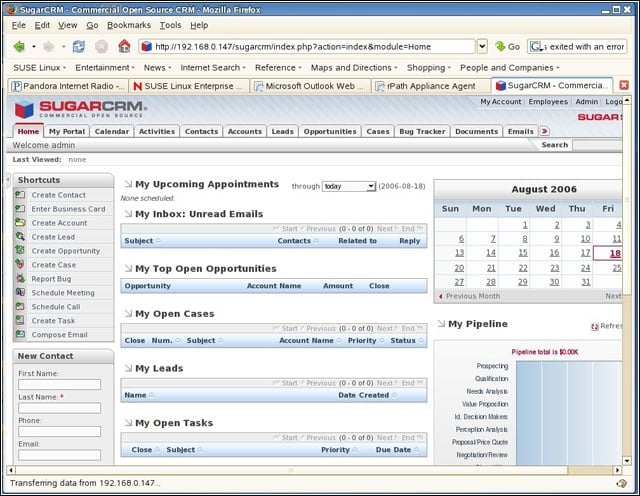Viewport: 640px width, 496px height.
Task: Click the horizontal scrollbar track
Action: (x=291, y=470)
